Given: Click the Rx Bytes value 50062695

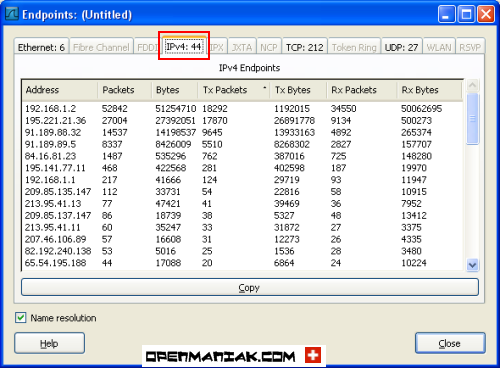Looking at the screenshot, I should coord(421,109).
